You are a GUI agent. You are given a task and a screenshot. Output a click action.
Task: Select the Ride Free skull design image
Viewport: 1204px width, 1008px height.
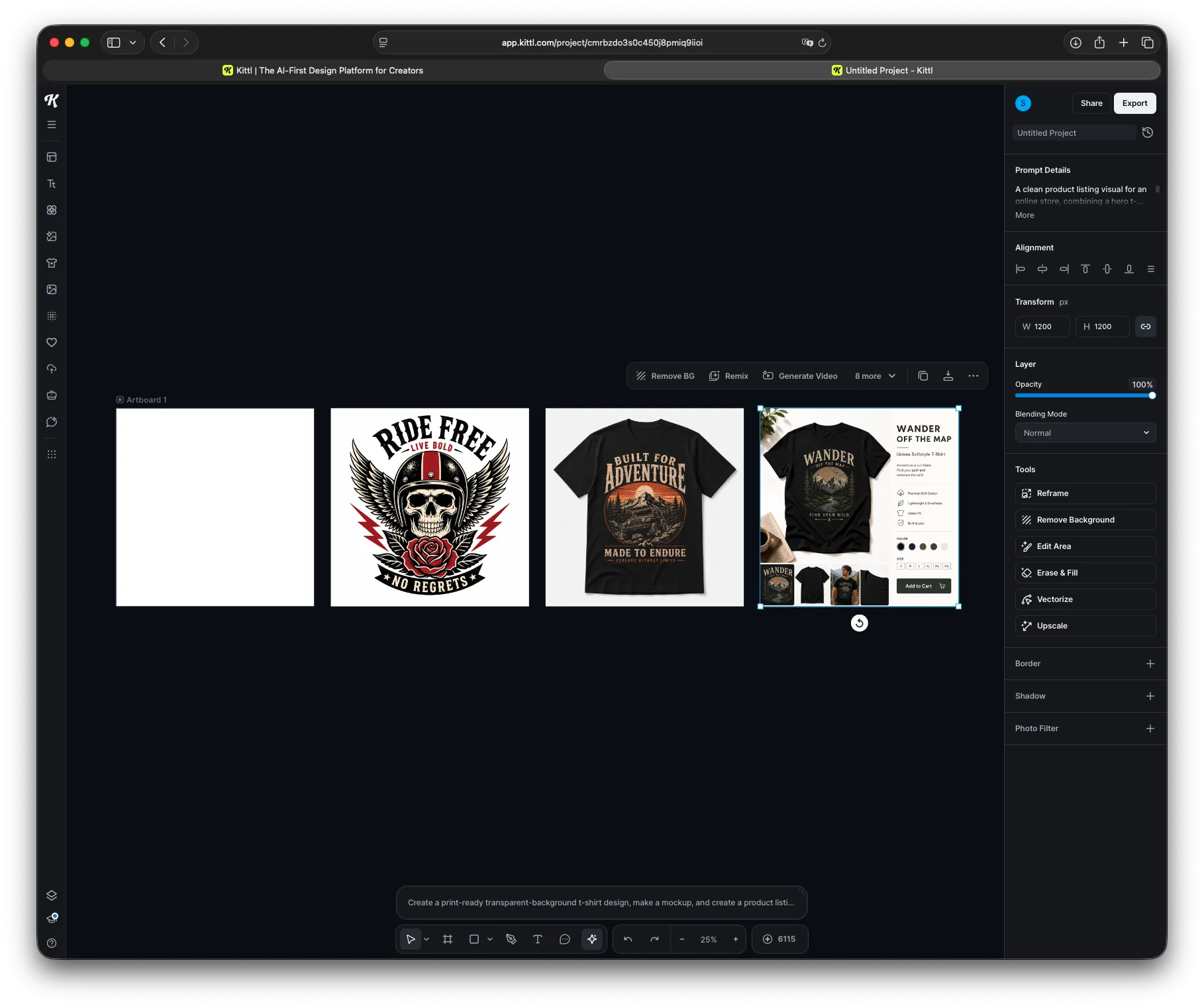[430, 507]
